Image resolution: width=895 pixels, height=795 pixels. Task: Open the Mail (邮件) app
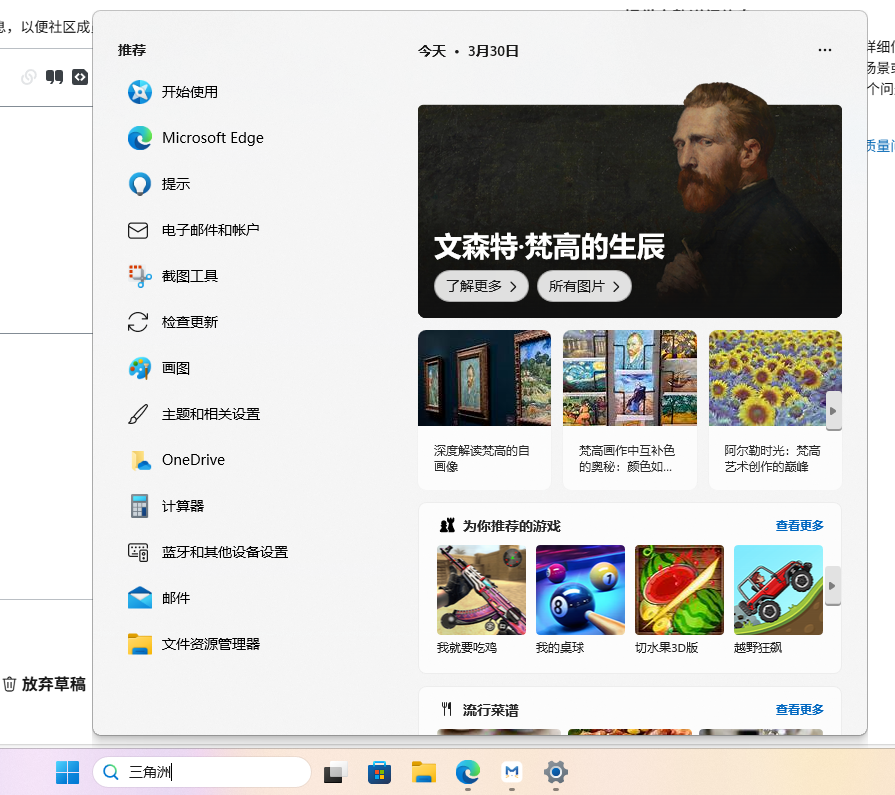click(x=177, y=597)
